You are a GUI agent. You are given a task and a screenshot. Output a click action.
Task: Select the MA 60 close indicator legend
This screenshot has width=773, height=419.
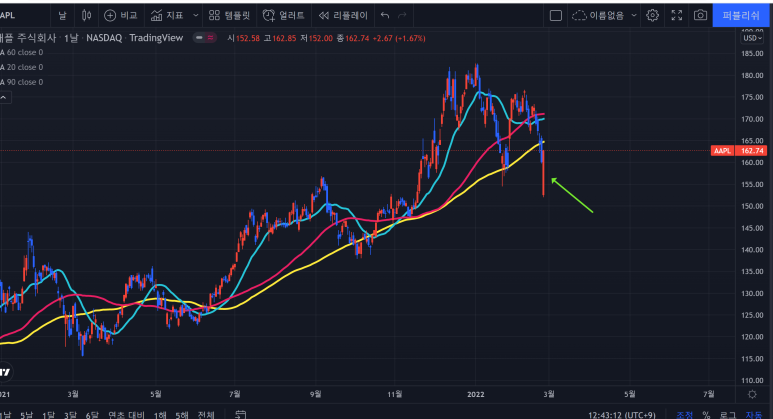coord(22,52)
